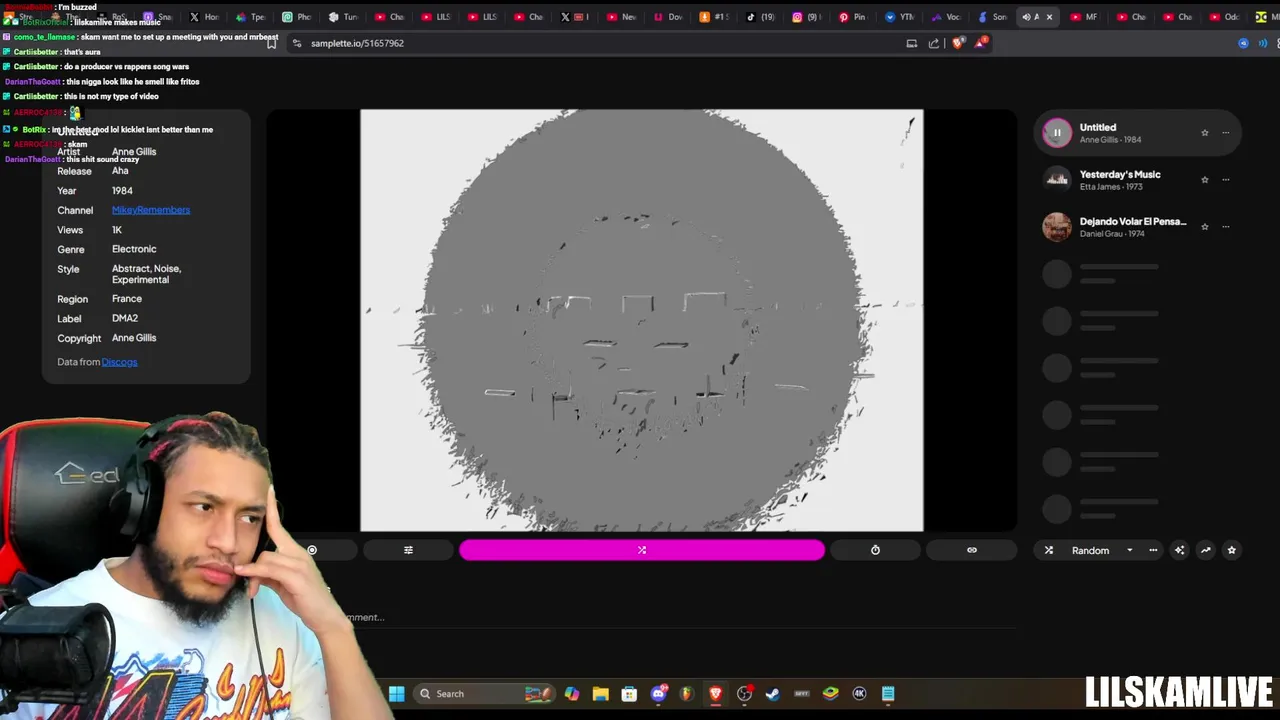Click the sparkle icon in the queue toolbar

1179,550
